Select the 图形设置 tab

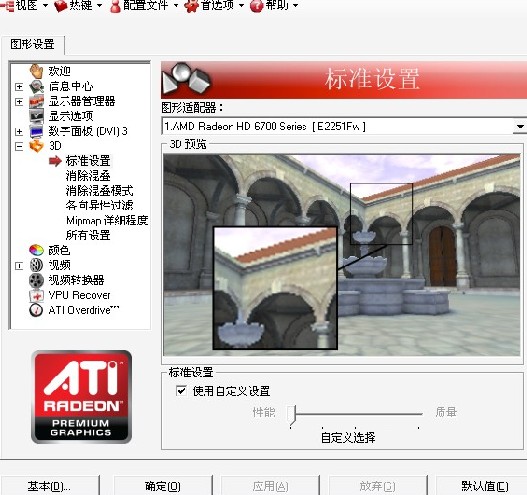click(x=32, y=44)
